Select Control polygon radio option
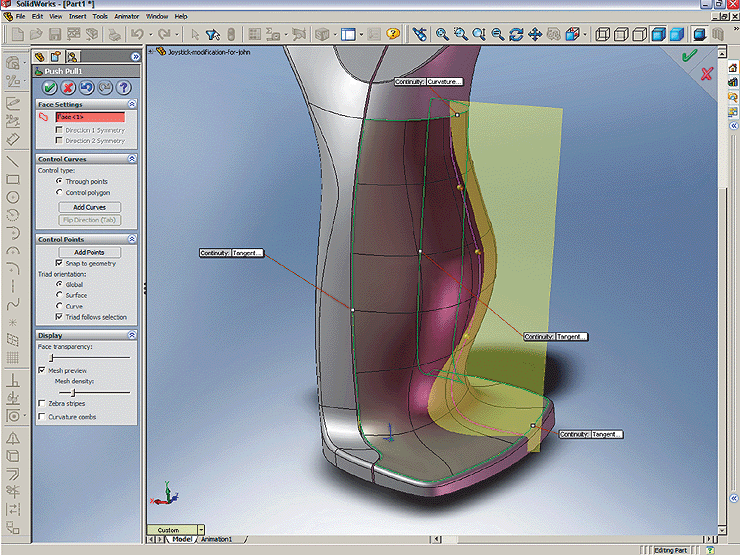Screen dimensions: 740x555 59,193
